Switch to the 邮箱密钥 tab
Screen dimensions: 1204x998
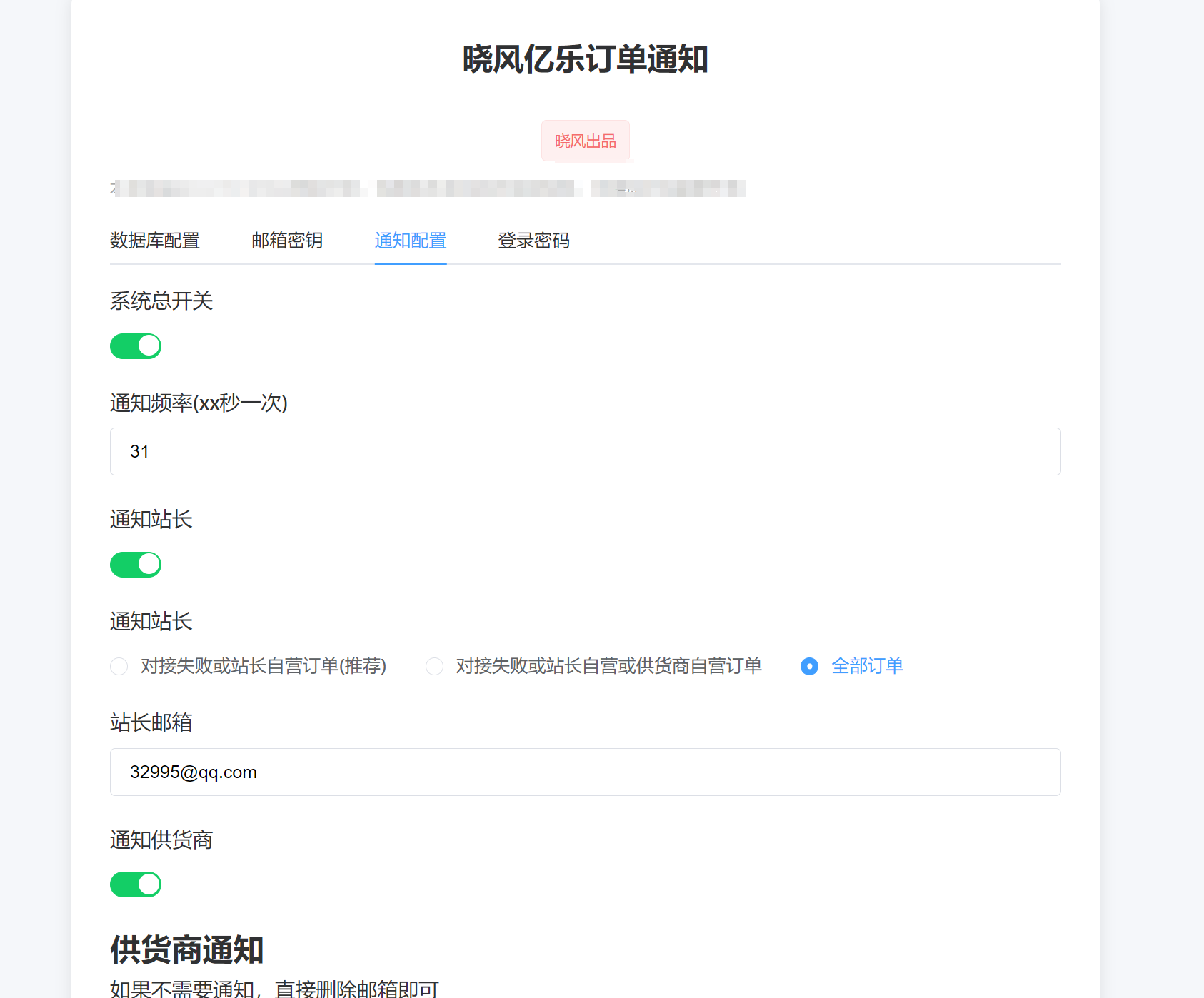287,241
